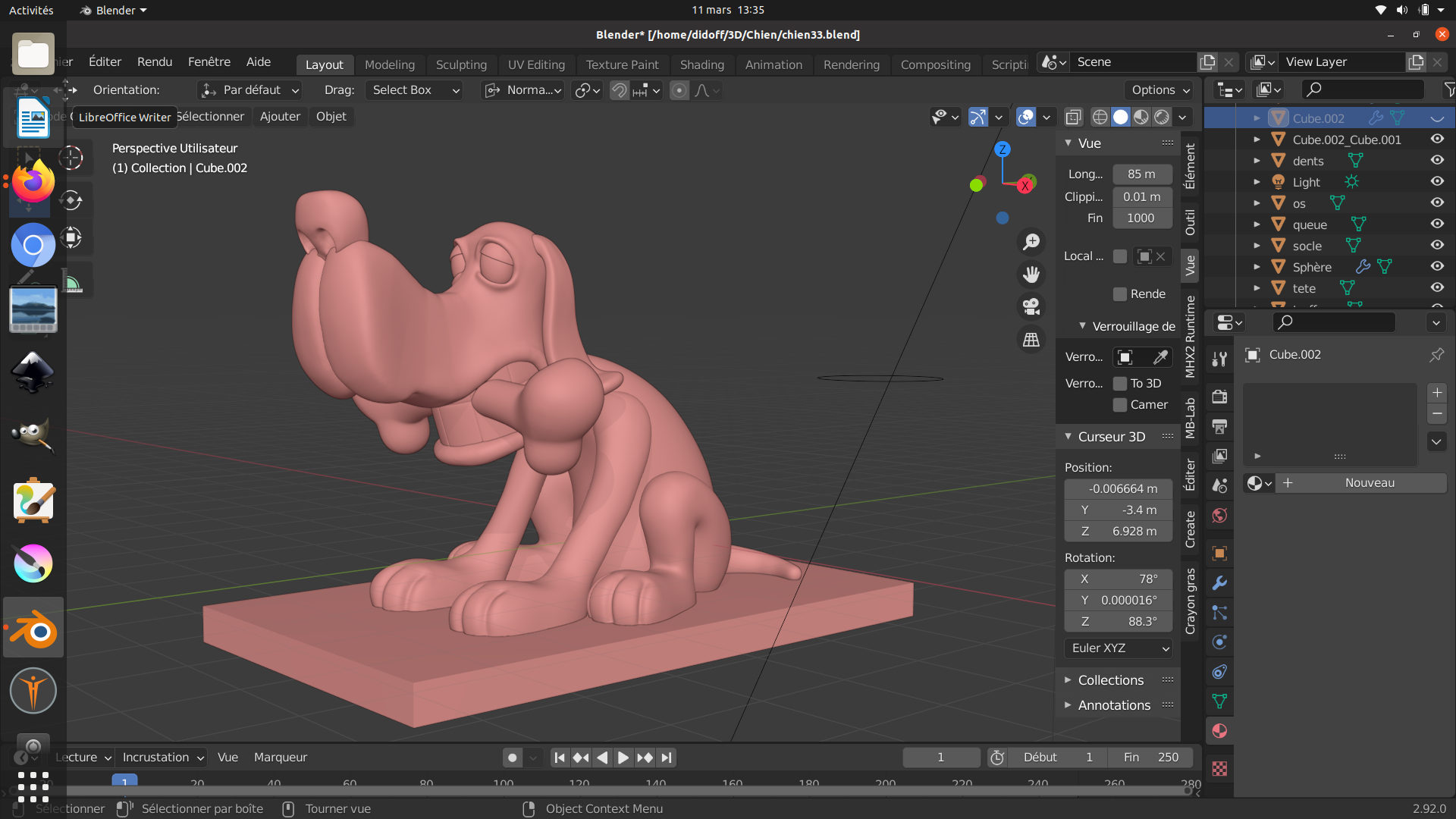Open Modifier properties wrench tab
Viewport: 1456px width, 819px height.
pos(1219,583)
